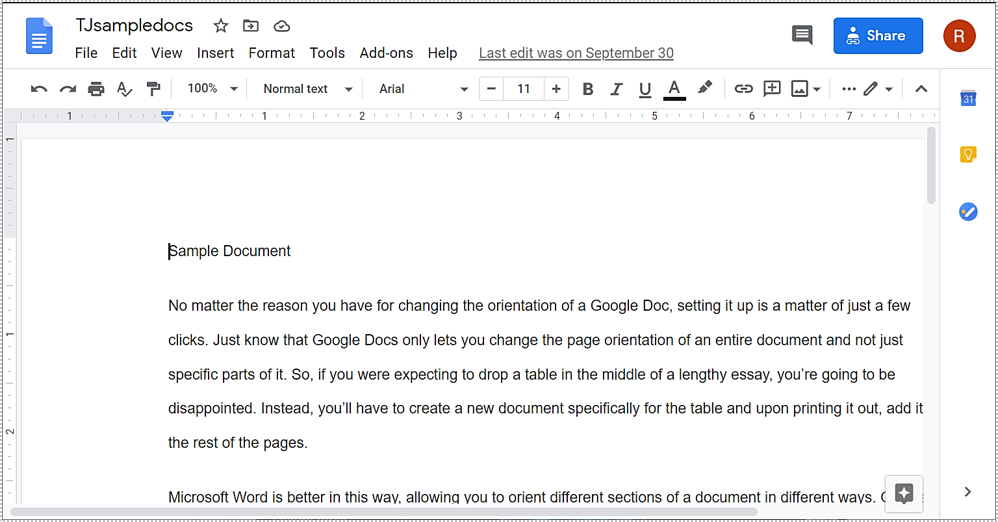Click the text 'the rest of the pages.'
This screenshot has width=998, height=522.
click(238, 442)
